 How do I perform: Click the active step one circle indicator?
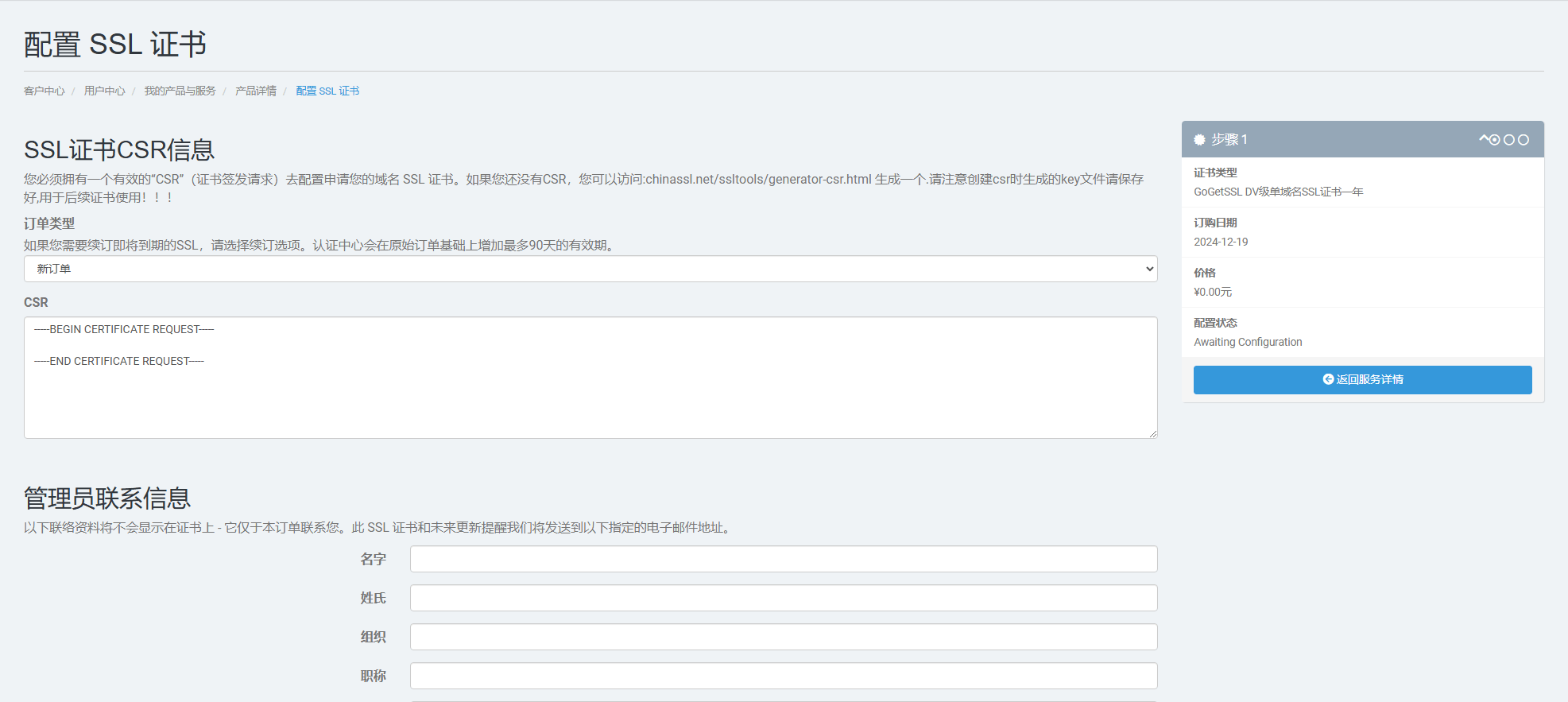pos(1495,140)
